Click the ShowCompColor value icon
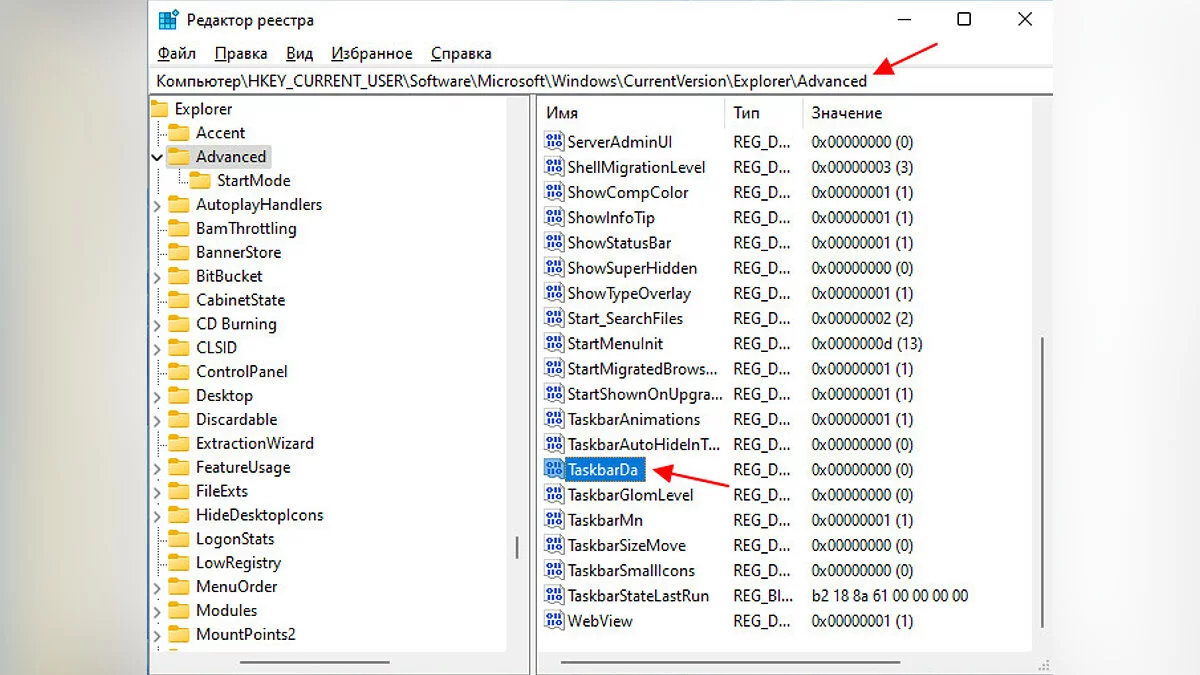 [554, 192]
